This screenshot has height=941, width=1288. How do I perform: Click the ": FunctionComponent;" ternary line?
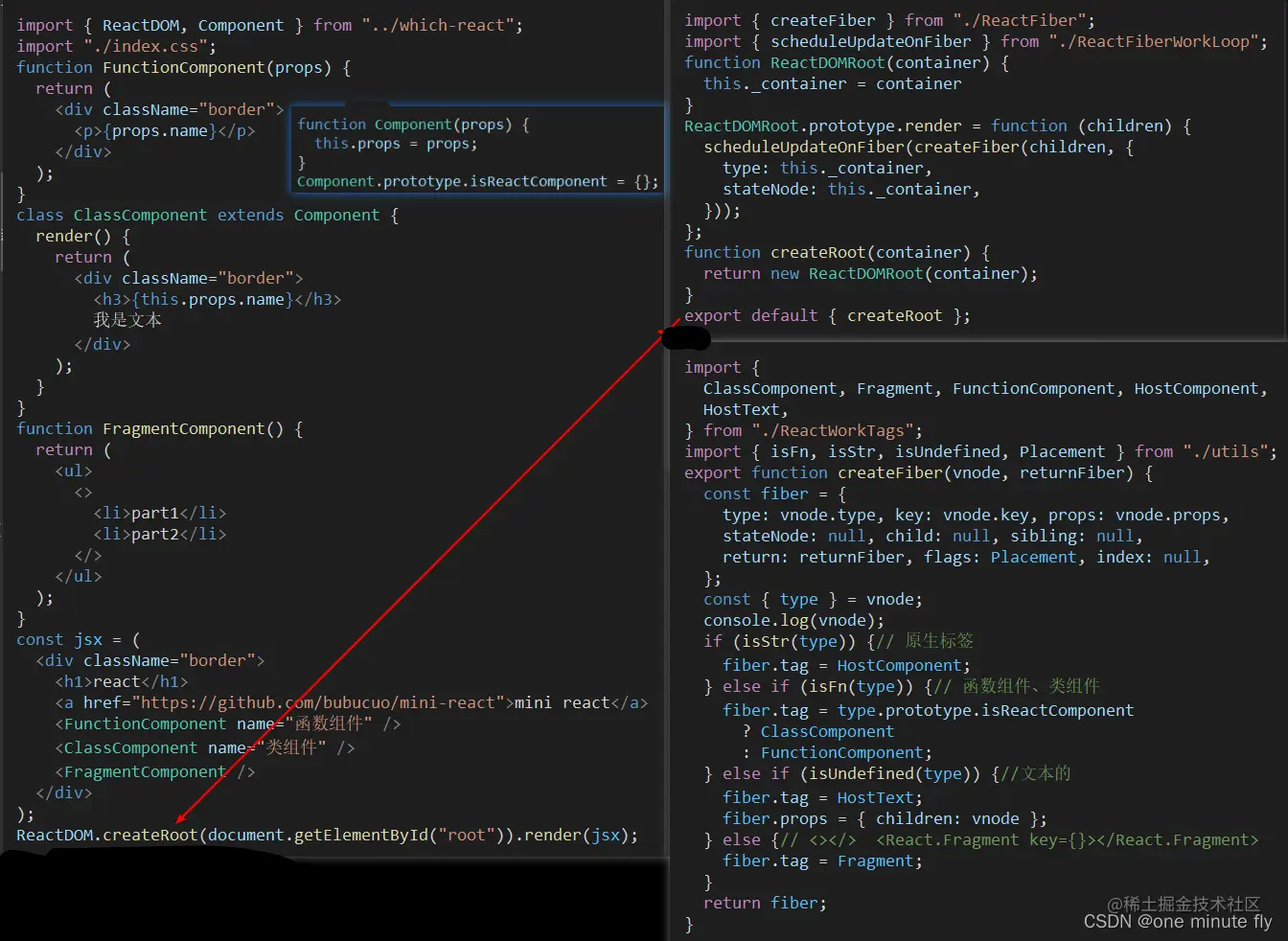coord(837,752)
